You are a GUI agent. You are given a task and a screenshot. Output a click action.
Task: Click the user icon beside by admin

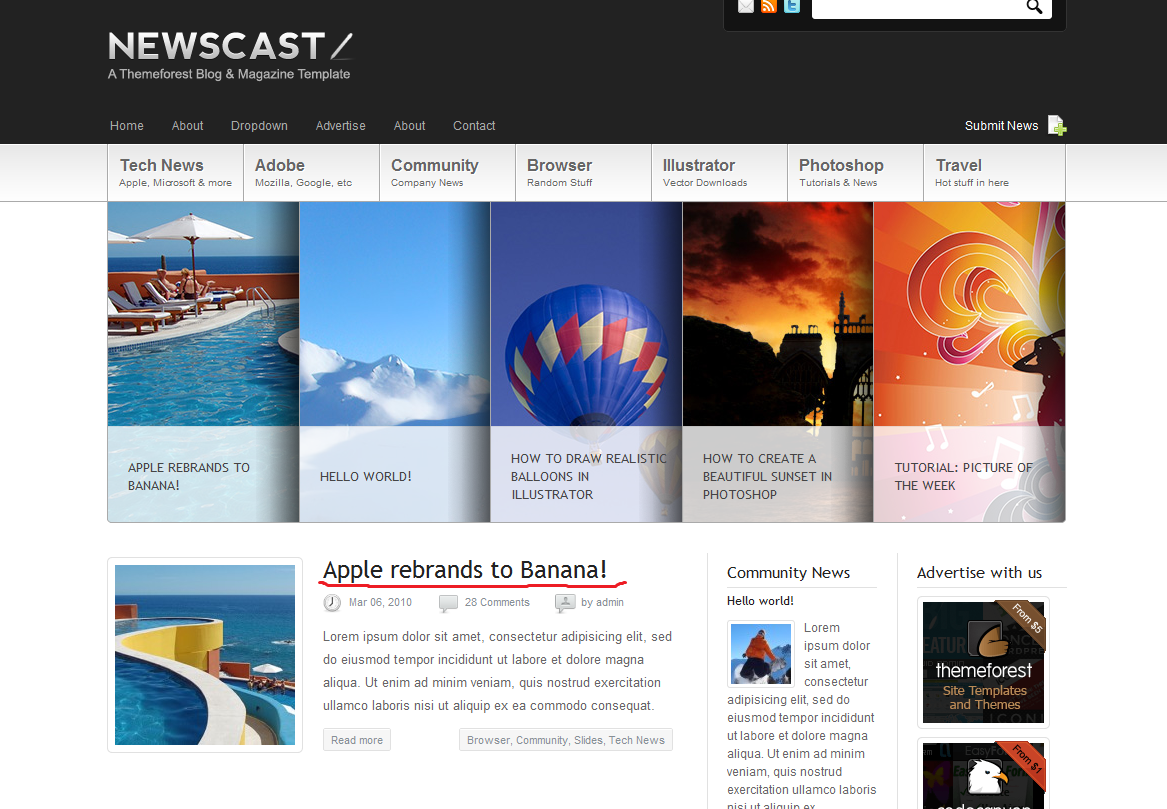coord(565,603)
